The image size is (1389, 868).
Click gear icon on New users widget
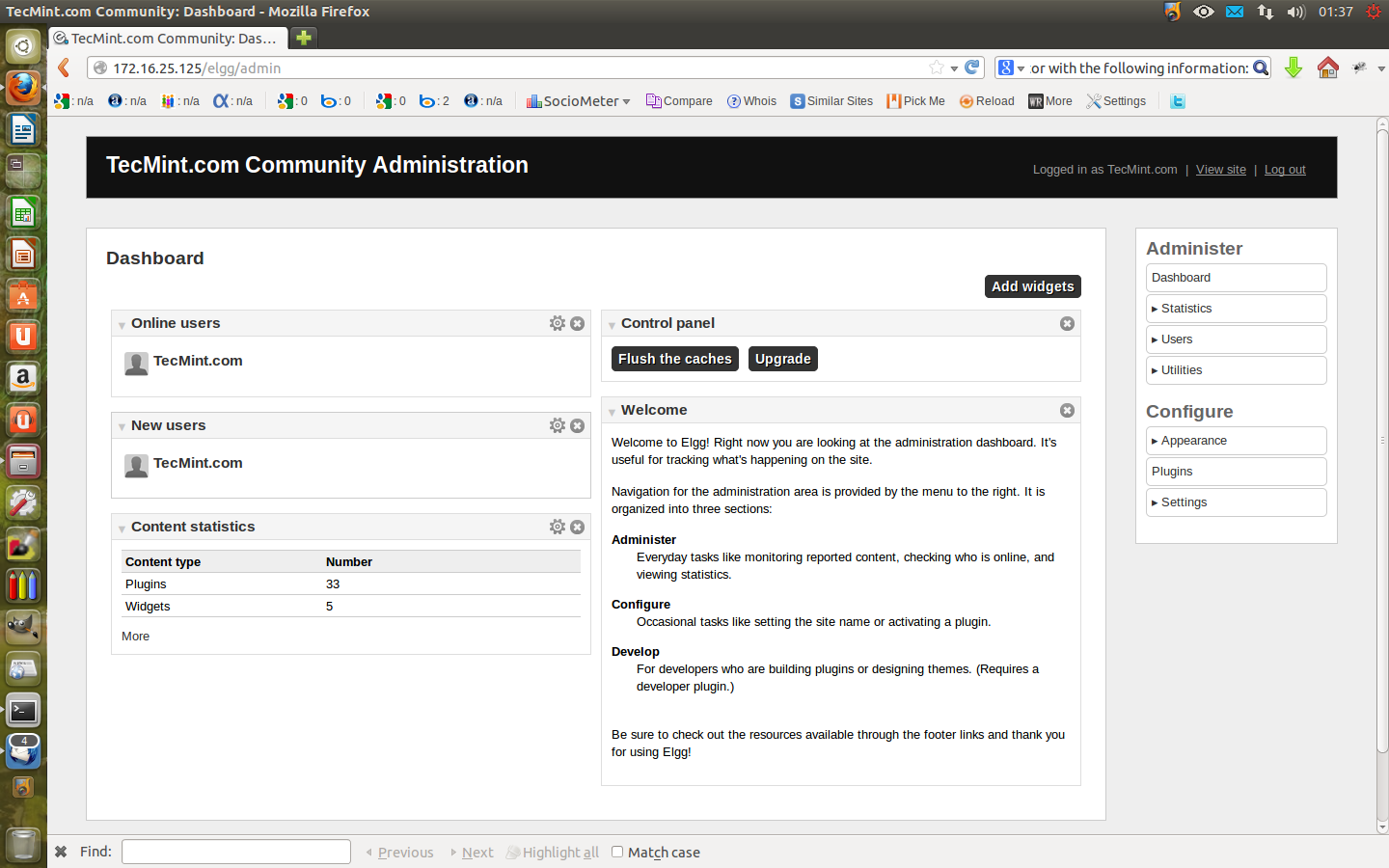point(557,425)
